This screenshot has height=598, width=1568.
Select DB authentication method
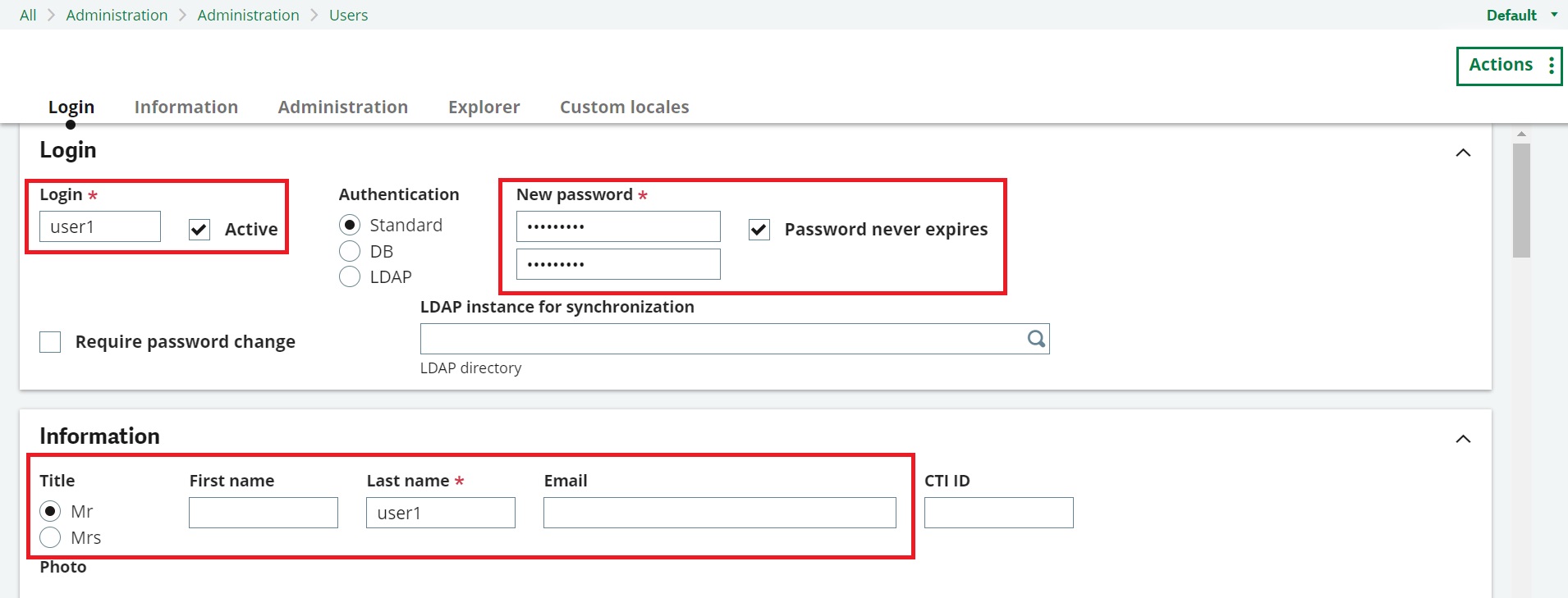pos(350,251)
